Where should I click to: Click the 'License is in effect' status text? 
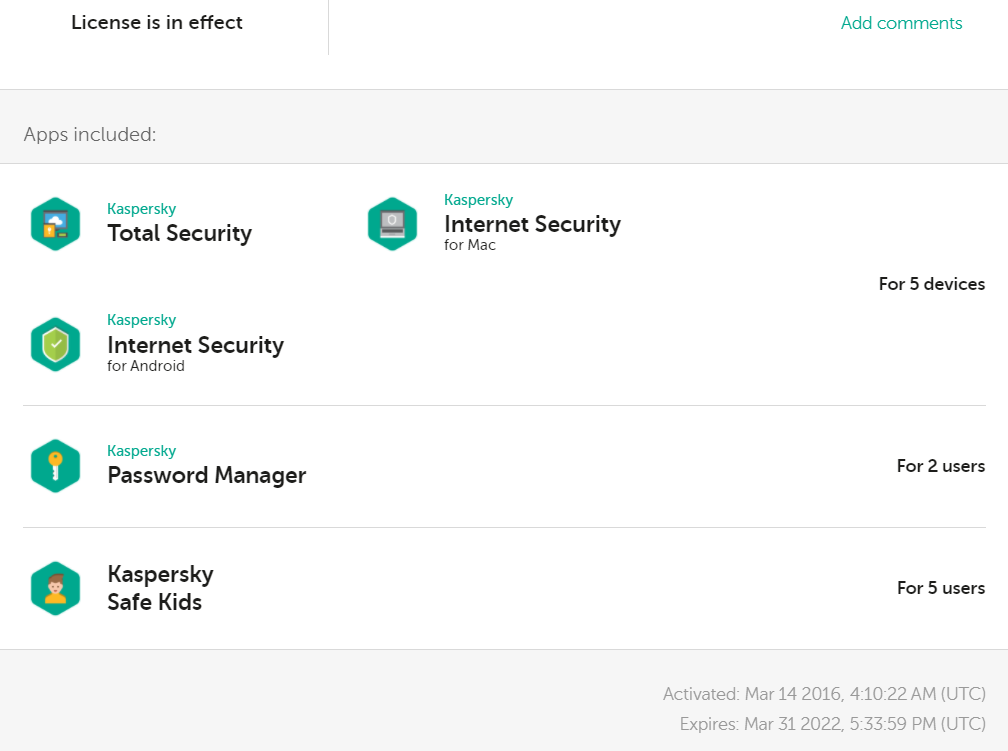[157, 22]
